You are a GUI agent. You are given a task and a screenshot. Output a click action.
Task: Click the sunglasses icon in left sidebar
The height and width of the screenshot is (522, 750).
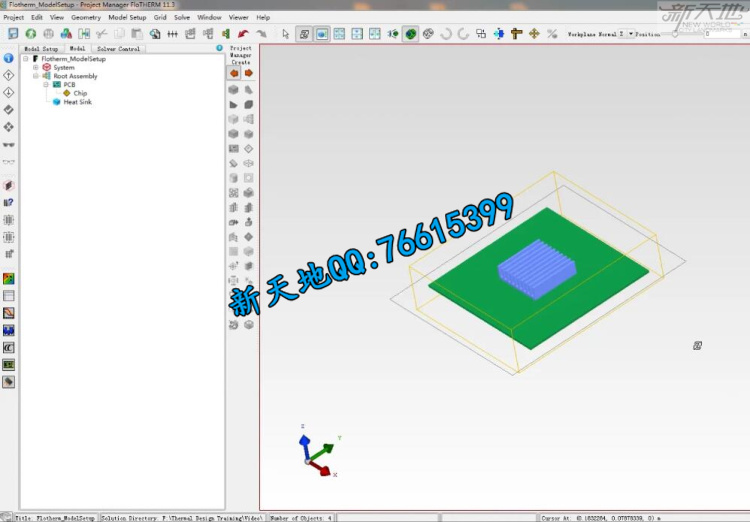pyautogui.click(x=9, y=144)
